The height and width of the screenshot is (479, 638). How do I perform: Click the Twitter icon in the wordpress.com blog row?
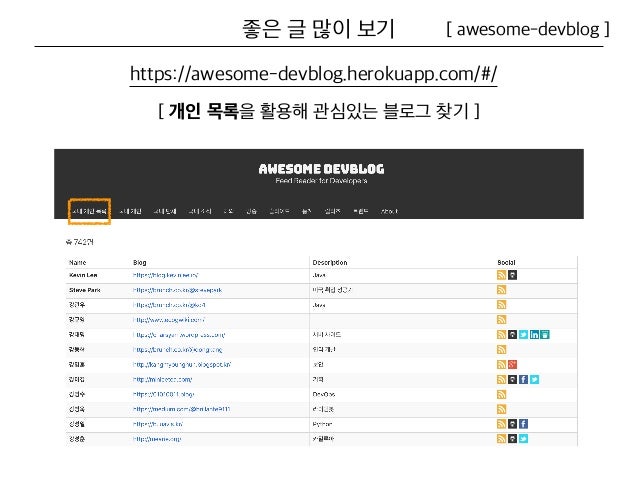(523, 335)
